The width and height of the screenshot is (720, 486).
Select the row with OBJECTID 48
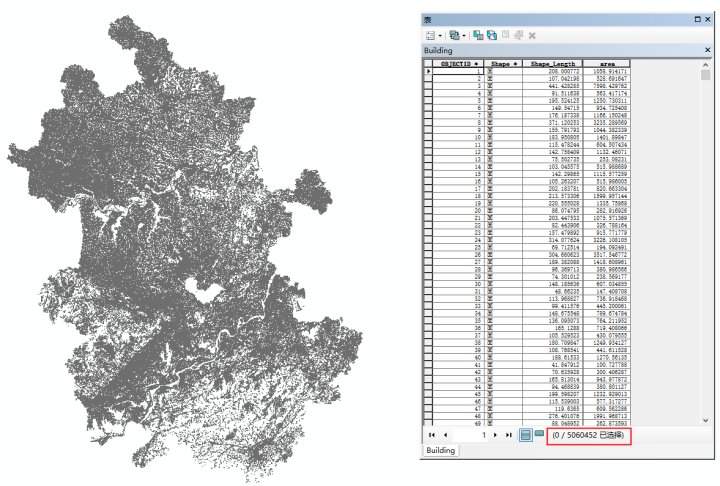click(x=428, y=416)
